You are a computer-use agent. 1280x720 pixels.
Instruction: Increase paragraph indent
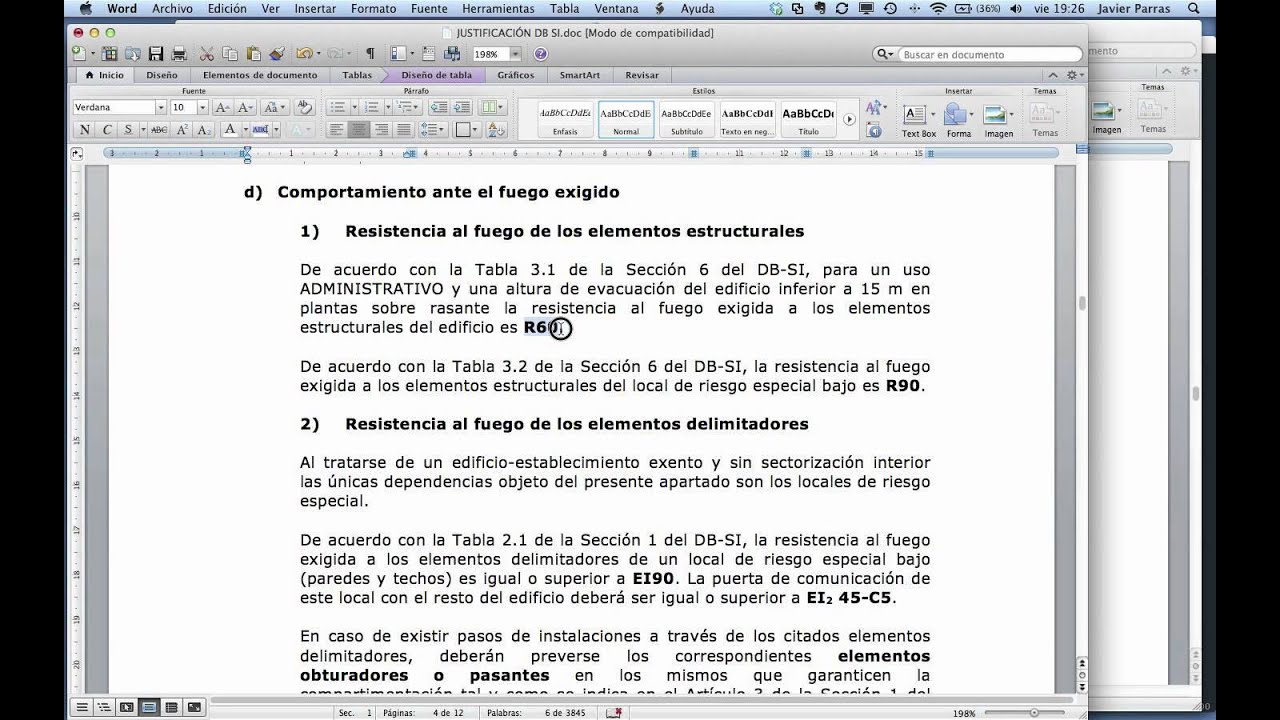tap(461, 107)
